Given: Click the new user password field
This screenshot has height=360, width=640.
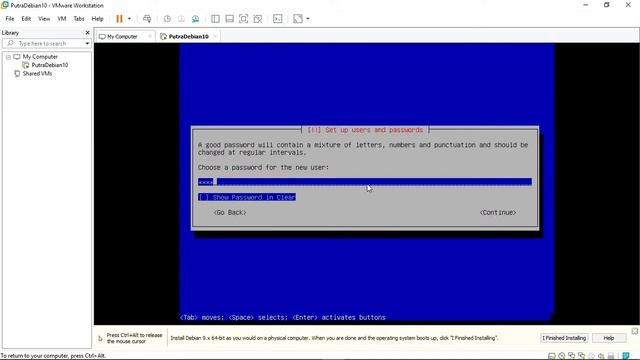Looking at the screenshot, I should (x=365, y=182).
